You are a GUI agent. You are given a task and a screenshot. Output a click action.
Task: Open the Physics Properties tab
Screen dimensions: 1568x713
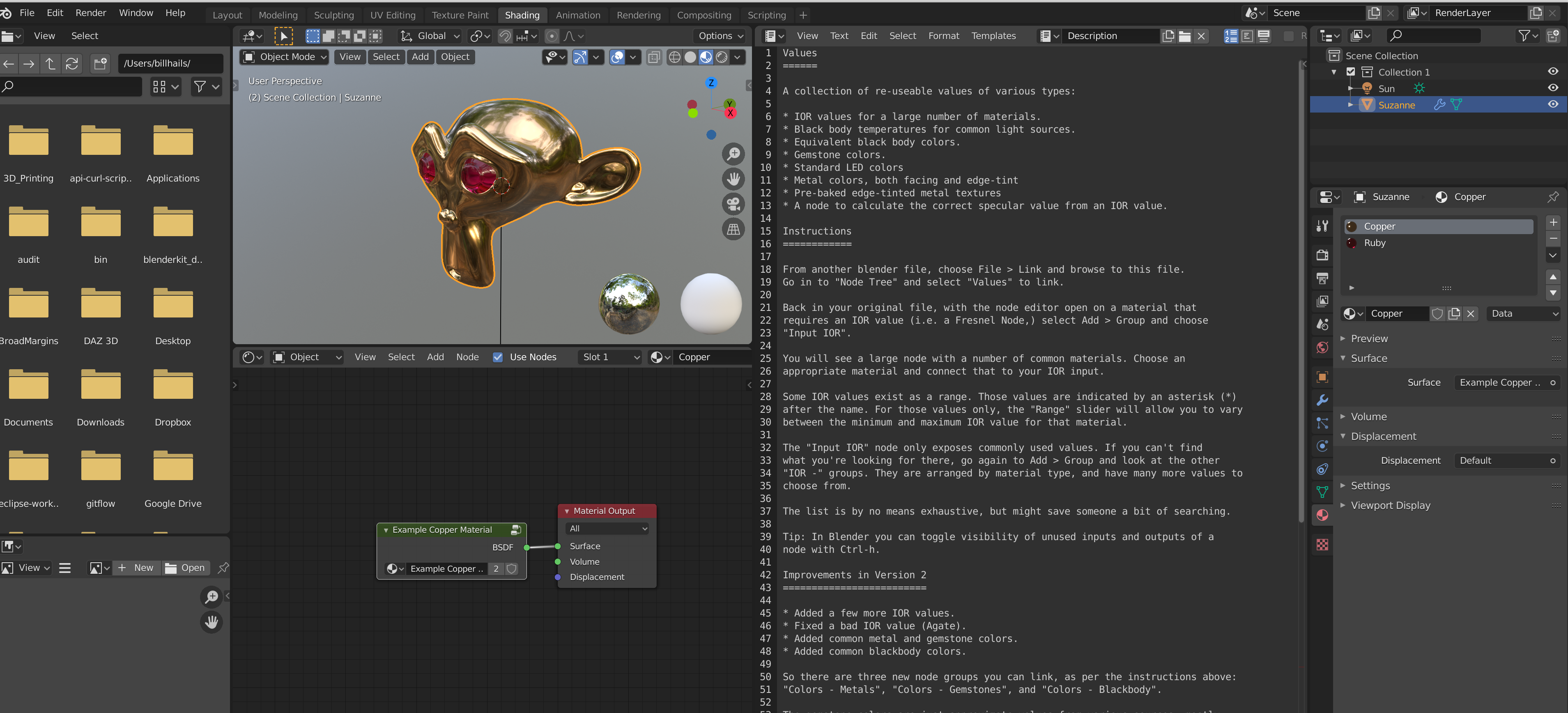1322,446
